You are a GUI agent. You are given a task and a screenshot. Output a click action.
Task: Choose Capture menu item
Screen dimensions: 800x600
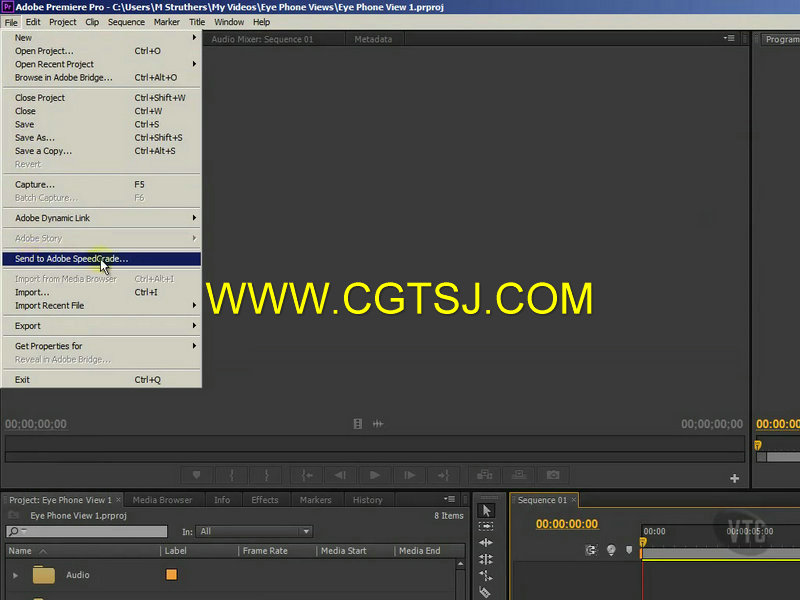click(102, 185)
